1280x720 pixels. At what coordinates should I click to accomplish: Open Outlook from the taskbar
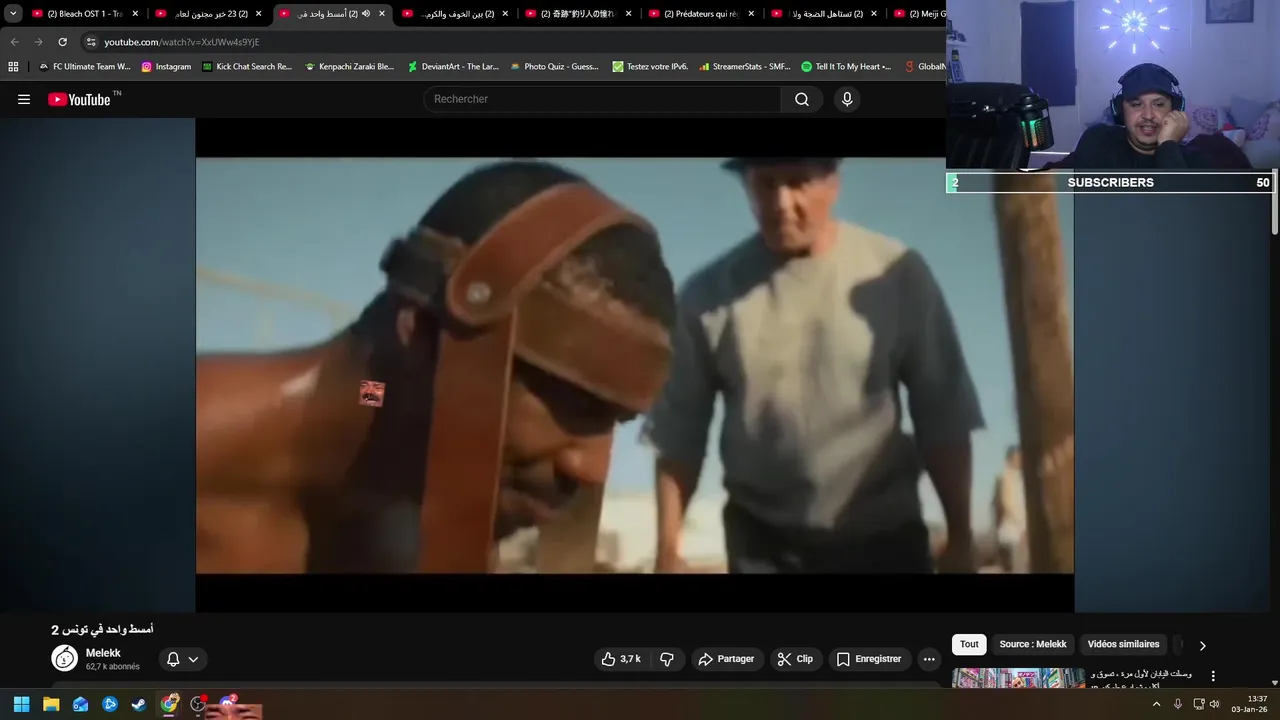80,704
